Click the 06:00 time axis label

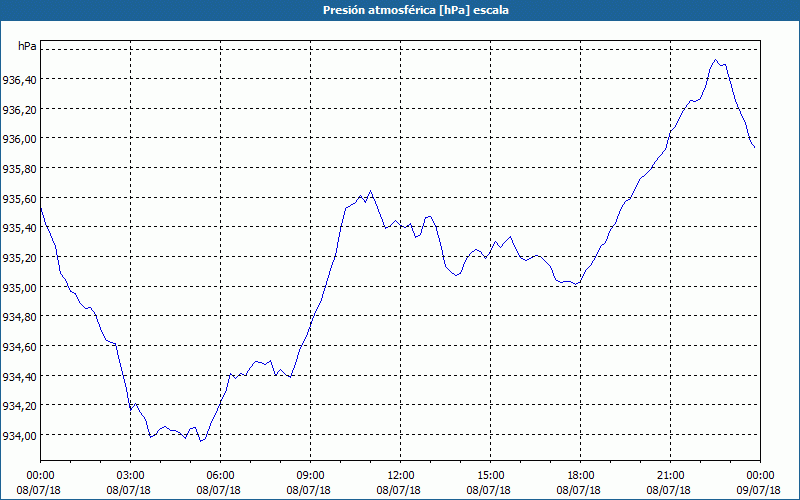click(x=220, y=475)
